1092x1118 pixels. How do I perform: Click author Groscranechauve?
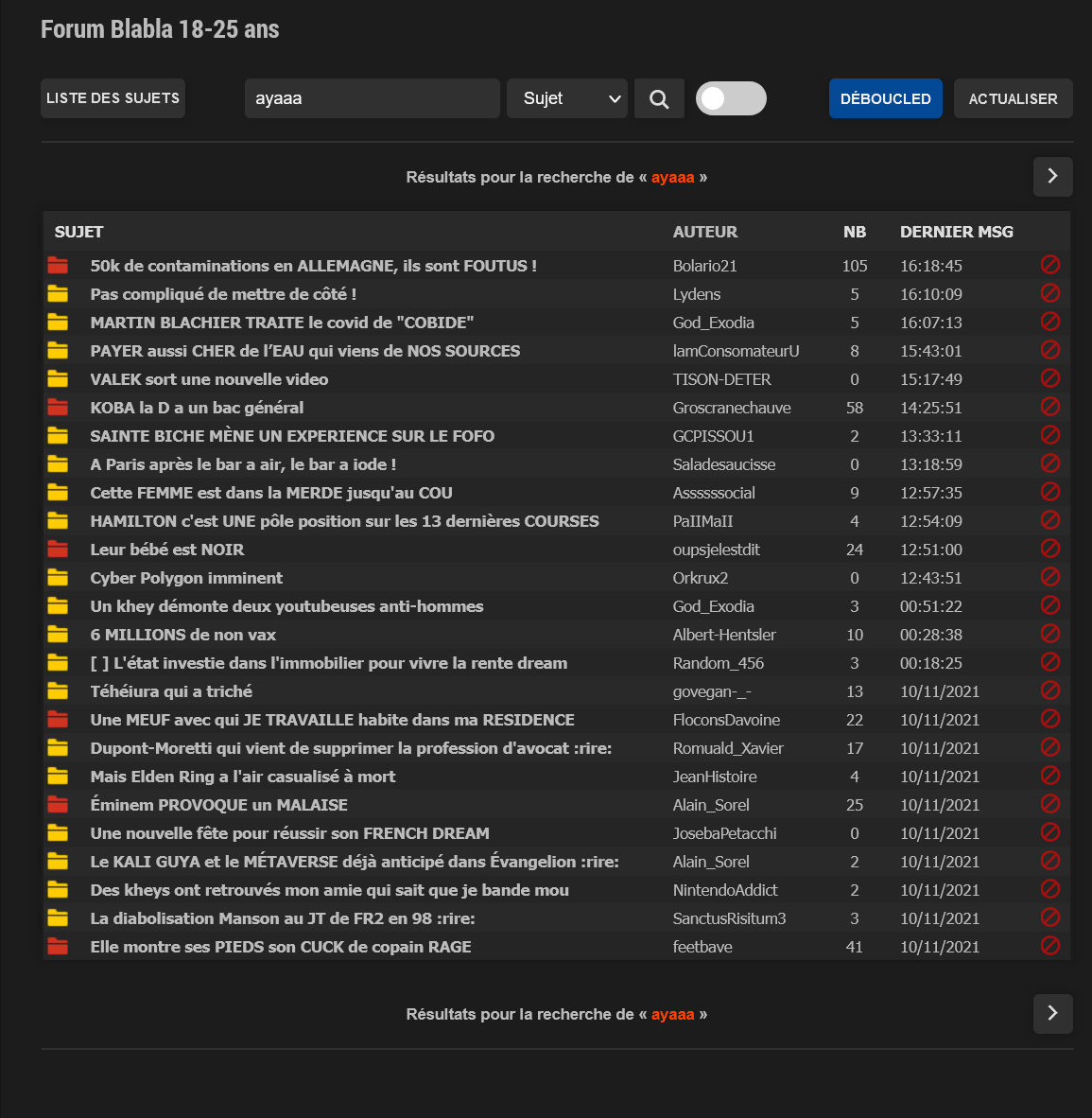click(732, 408)
